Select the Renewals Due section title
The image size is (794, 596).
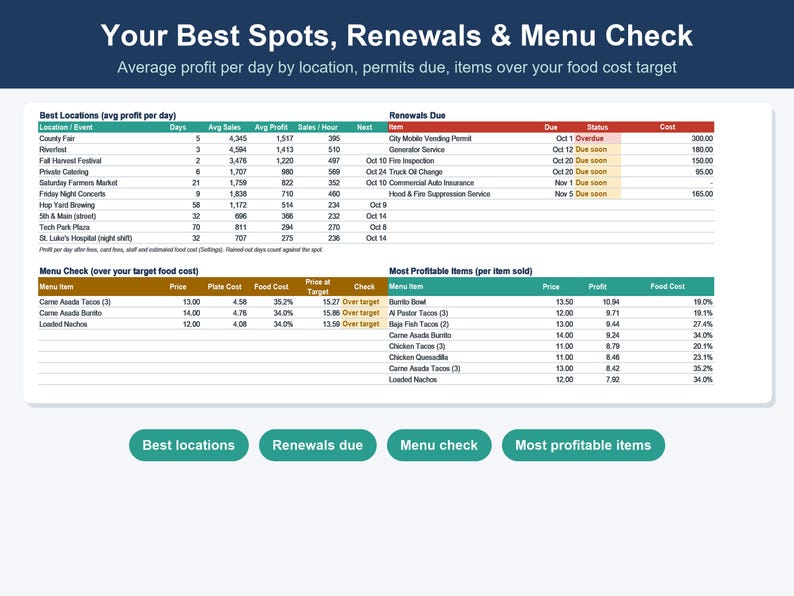pos(417,115)
